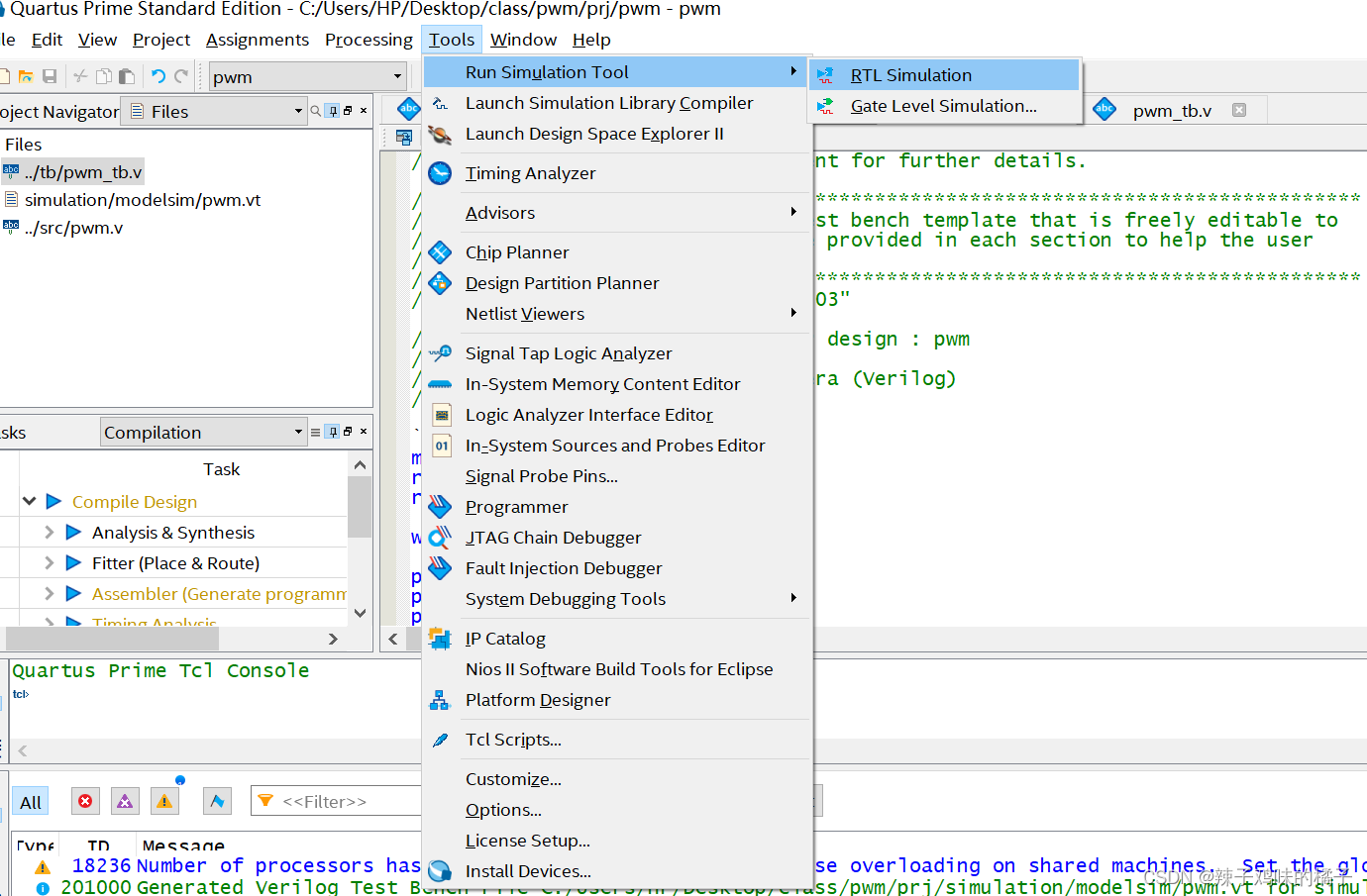
Task: Click the messages Filter input field
Action: 337,801
